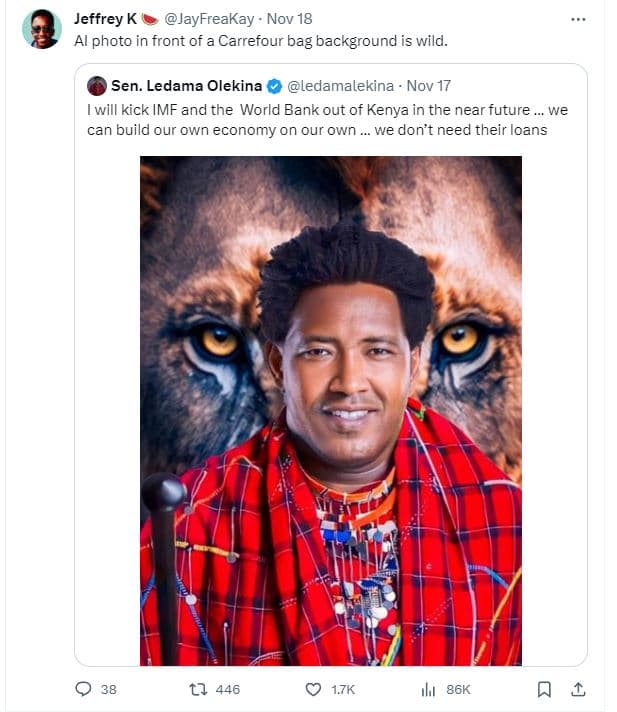Open view analytics bar chart icon
The height and width of the screenshot is (712, 617).
coord(428,689)
